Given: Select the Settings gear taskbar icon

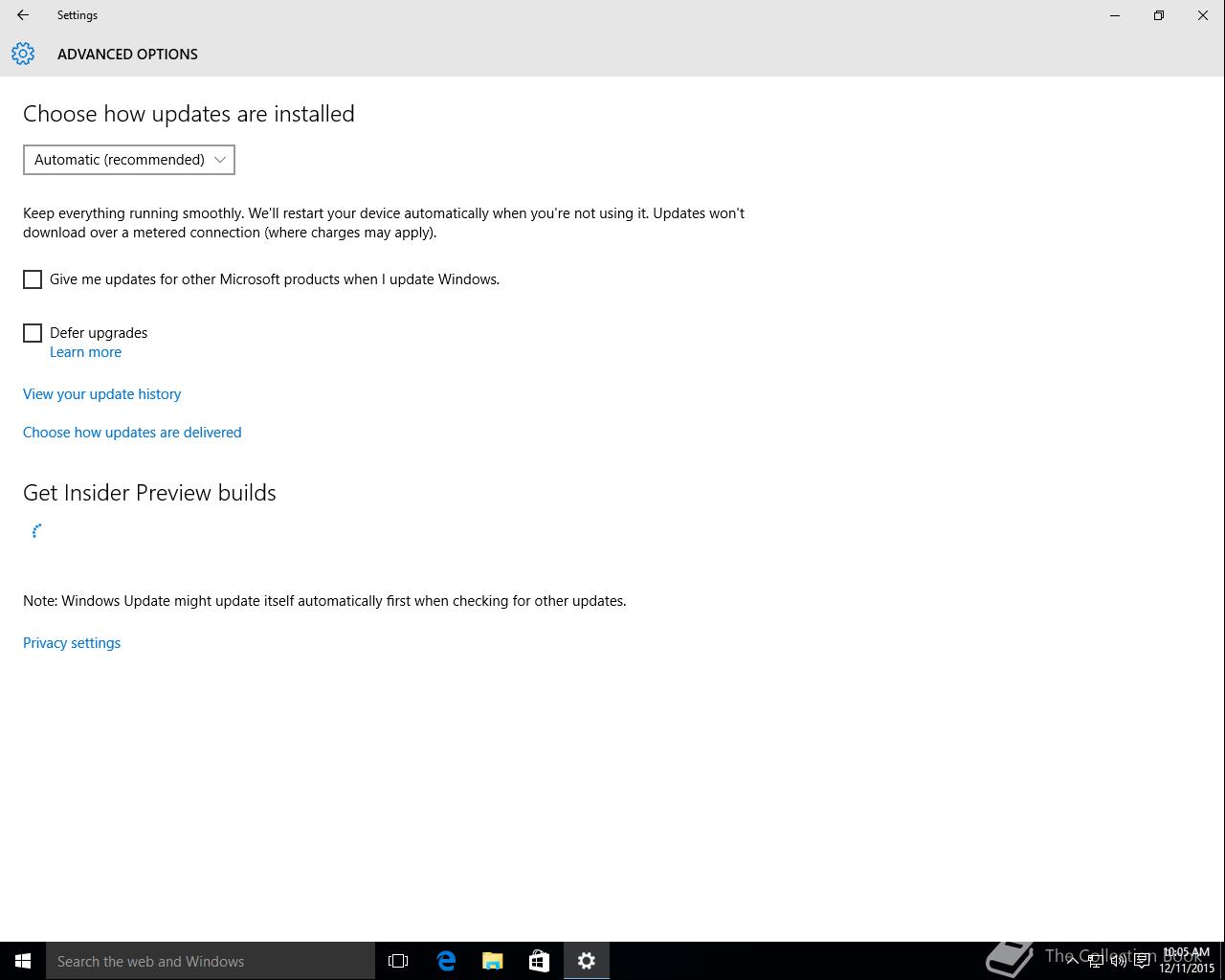Looking at the screenshot, I should pos(586,961).
